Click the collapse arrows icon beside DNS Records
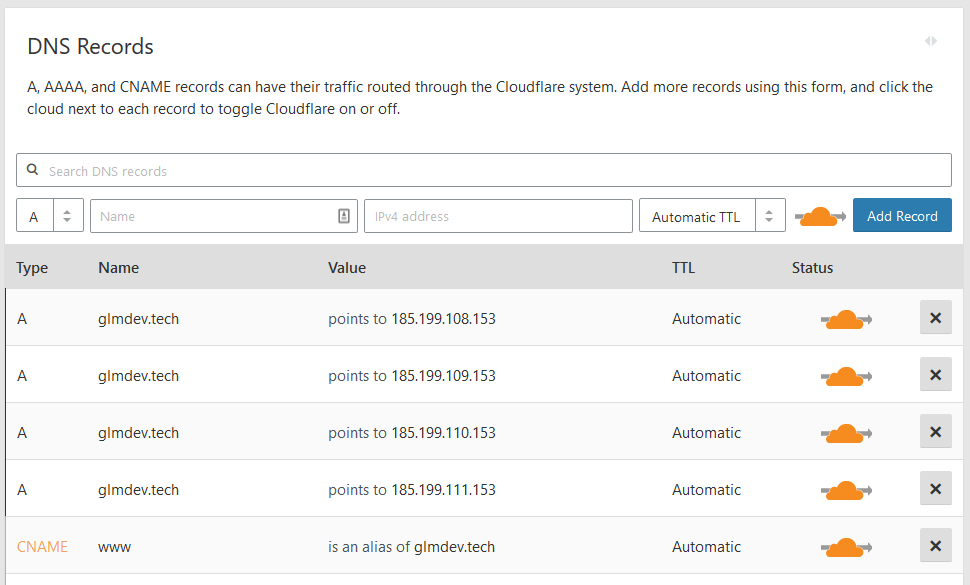Image resolution: width=970 pixels, height=585 pixels. 931,41
